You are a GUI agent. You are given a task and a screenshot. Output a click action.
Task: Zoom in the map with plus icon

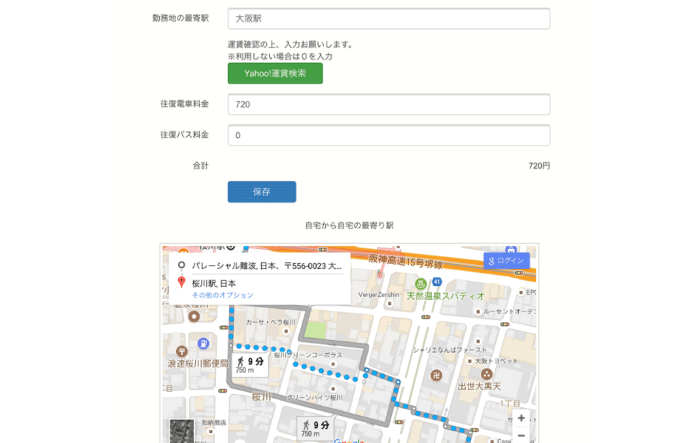pos(521,418)
